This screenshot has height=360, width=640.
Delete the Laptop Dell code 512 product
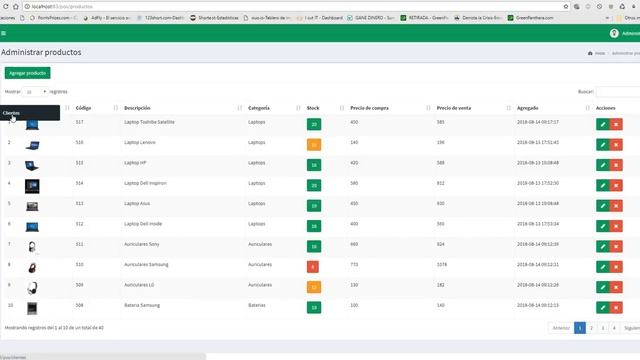pos(616,226)
